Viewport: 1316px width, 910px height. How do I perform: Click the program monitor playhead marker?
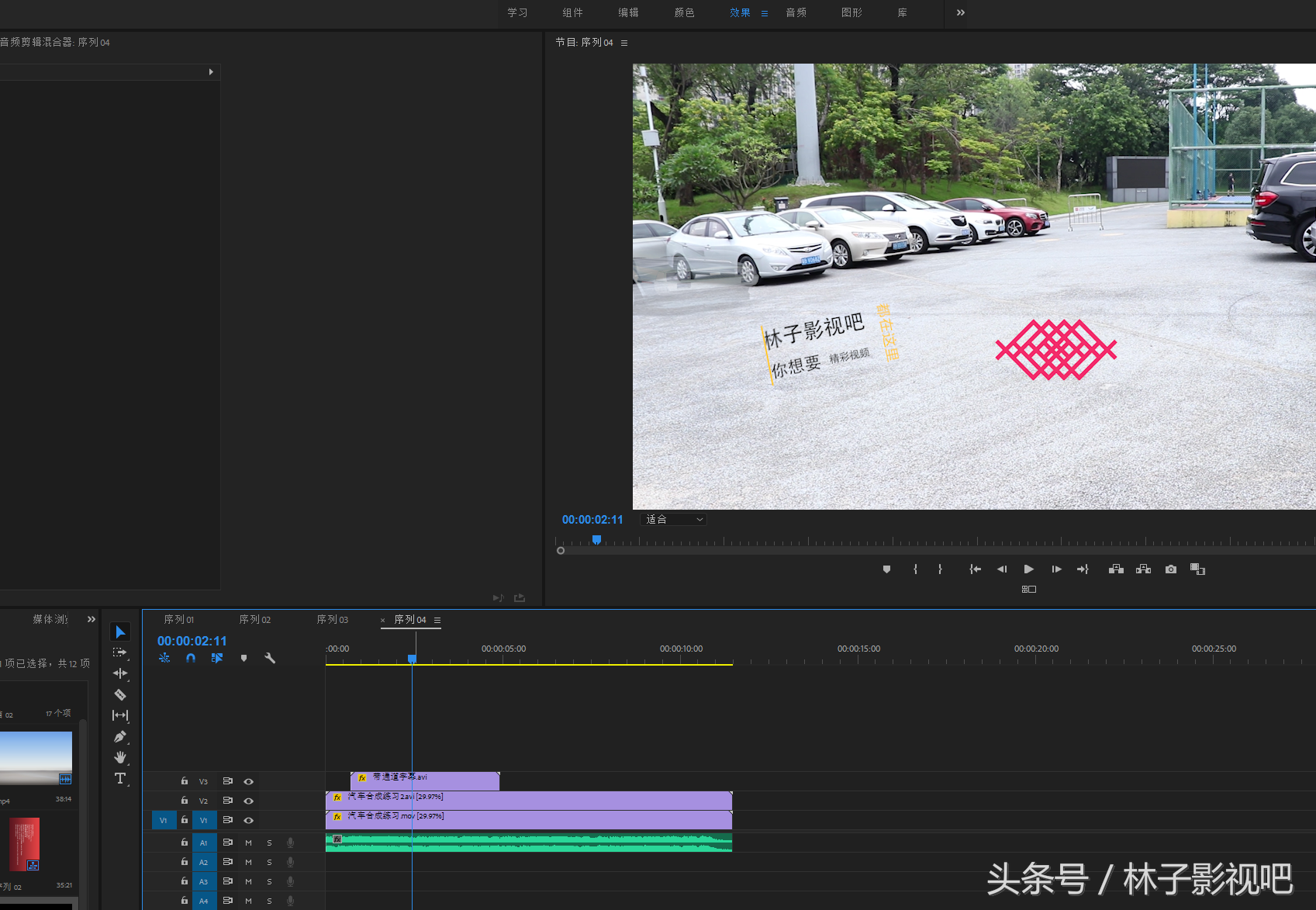[x=596, y=539]
